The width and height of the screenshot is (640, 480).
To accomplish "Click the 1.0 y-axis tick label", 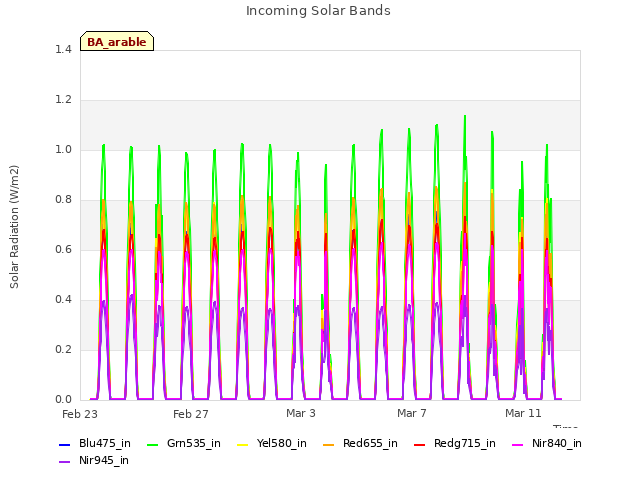I will tap(63, 150).
